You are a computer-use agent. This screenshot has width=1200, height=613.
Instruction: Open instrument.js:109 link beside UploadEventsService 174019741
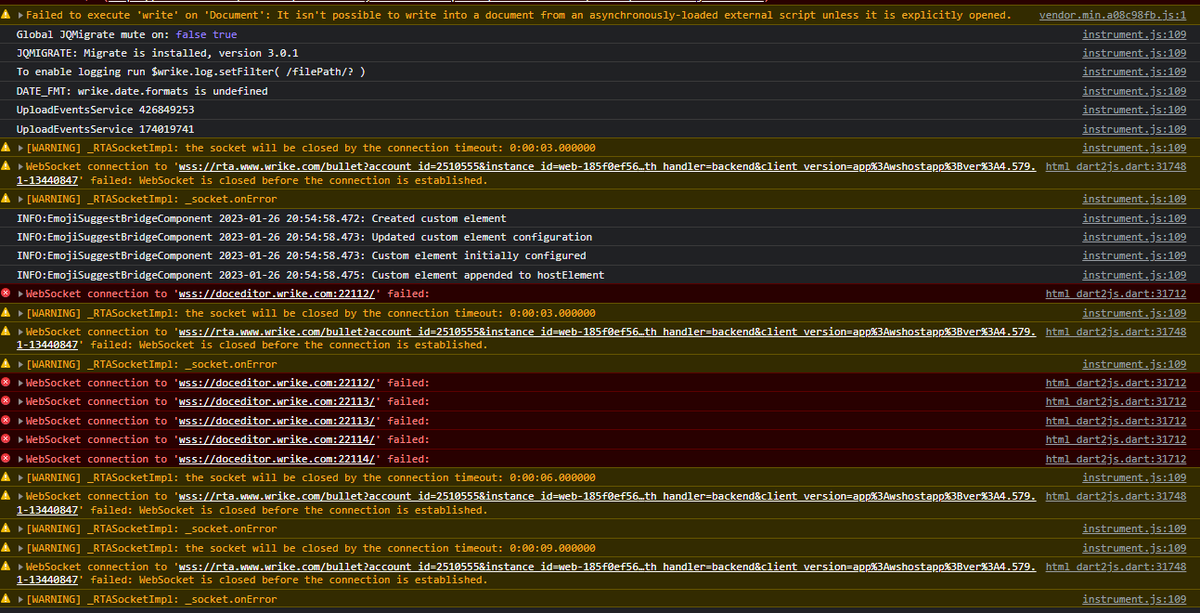1134,129
